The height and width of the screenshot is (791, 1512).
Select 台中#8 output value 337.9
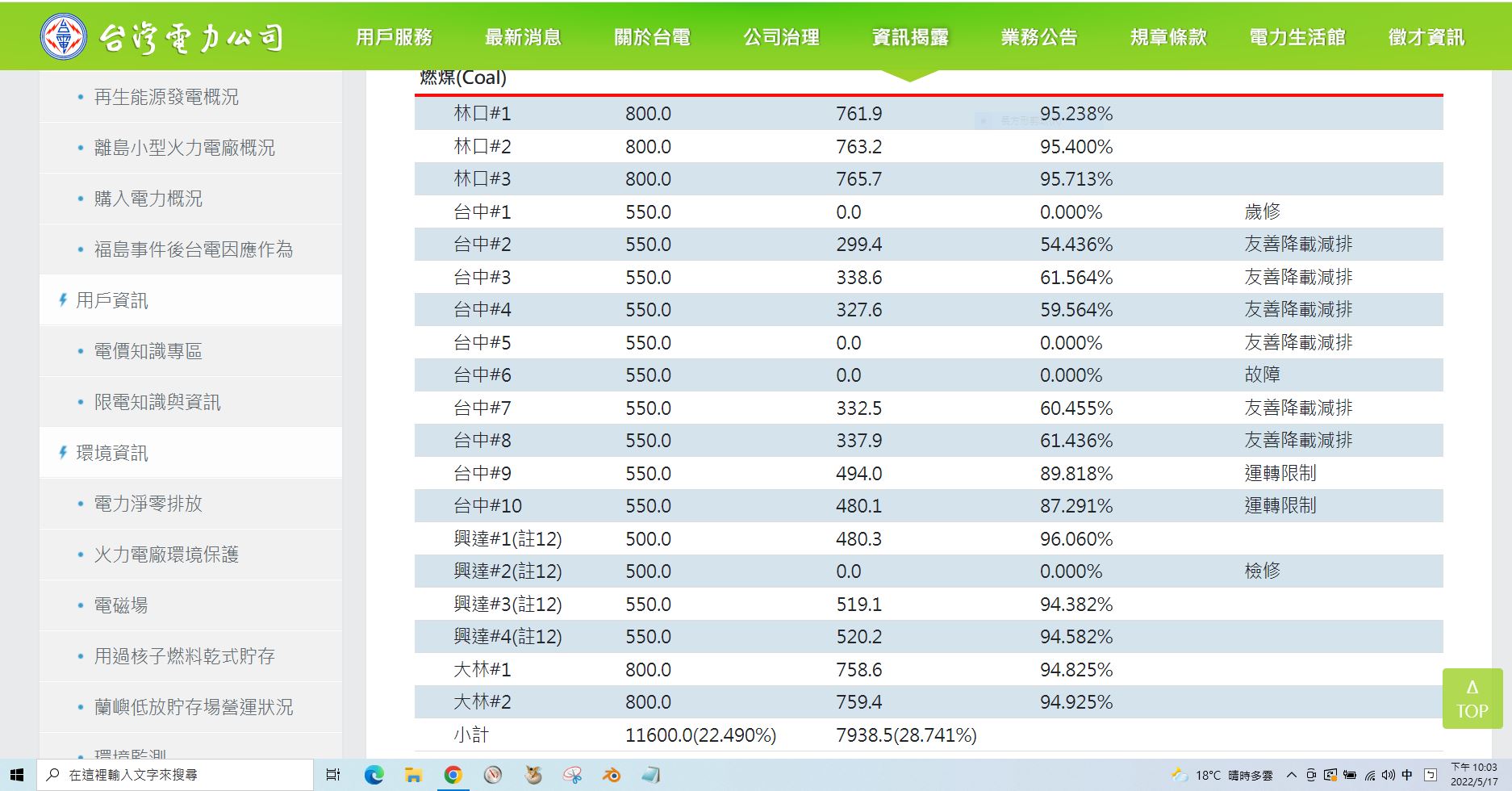859,441
